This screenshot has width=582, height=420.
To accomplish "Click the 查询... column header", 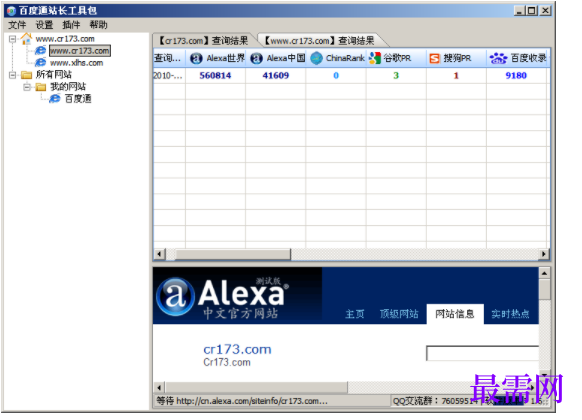I will coord(169,58).
